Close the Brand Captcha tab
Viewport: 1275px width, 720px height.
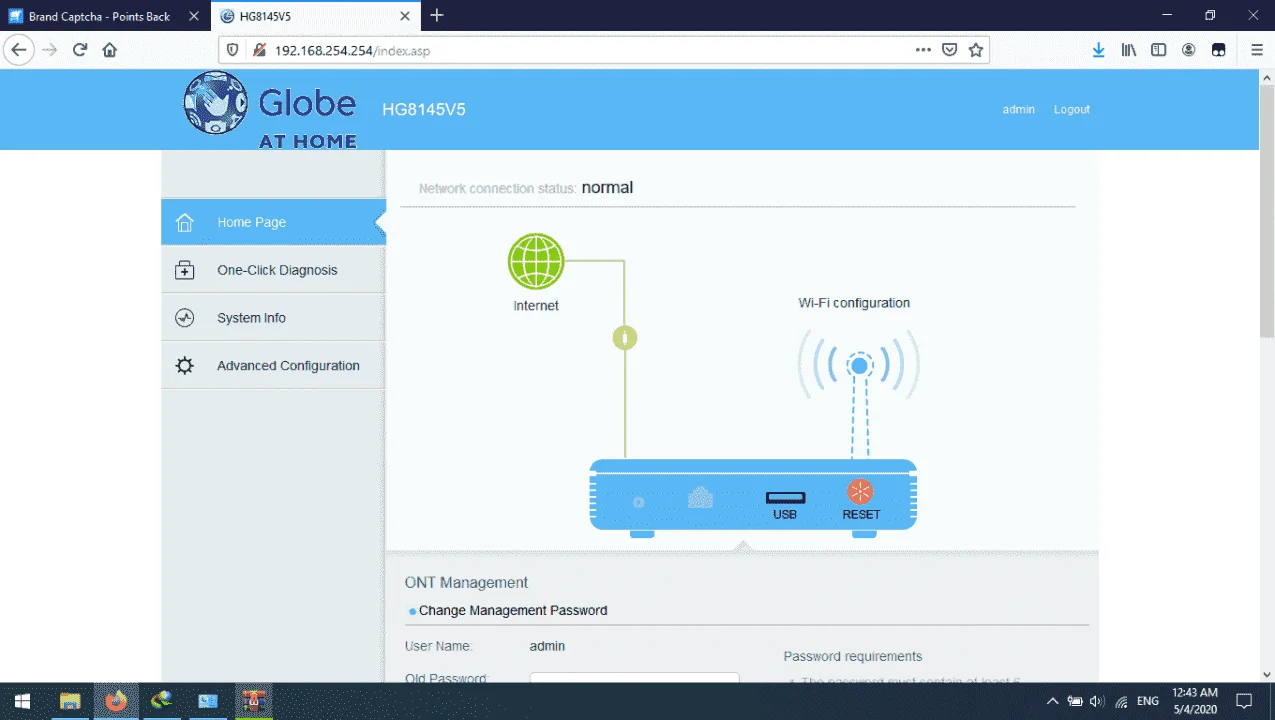[x=194, y=16]
